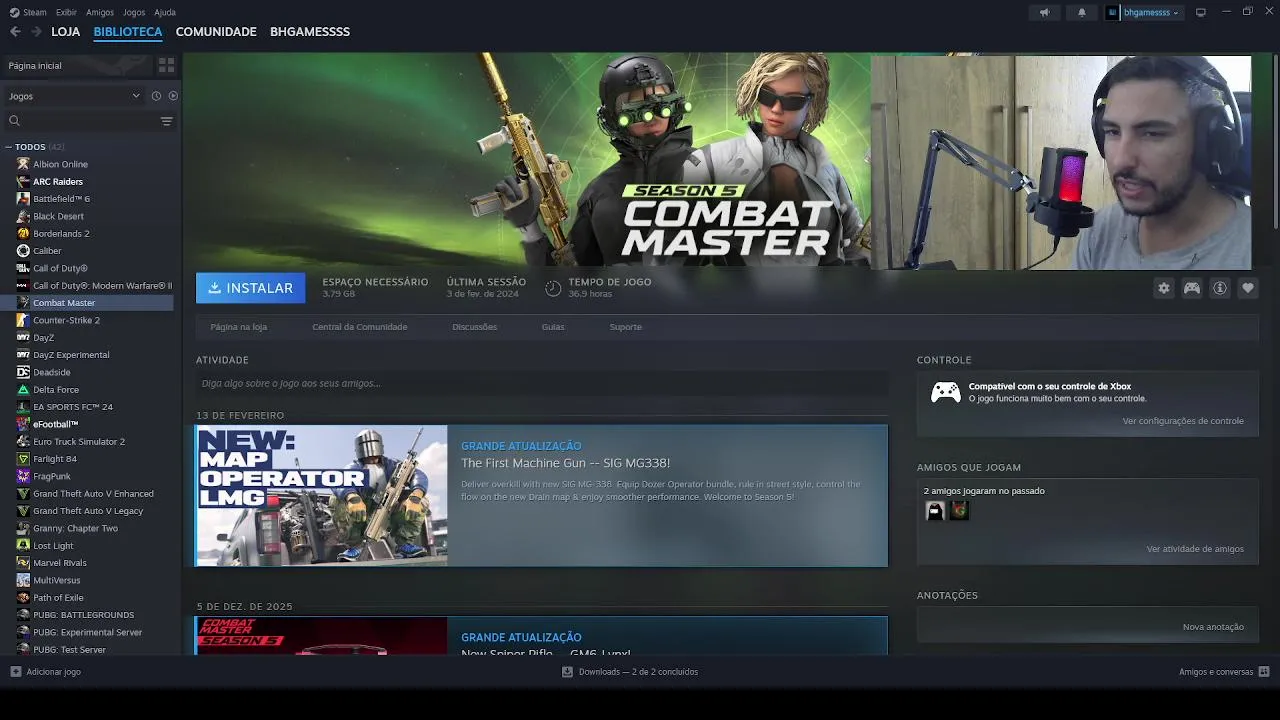1280x720 pixels.
Task: Click the Delta Force game icon
Action: (x=24, y=389)
